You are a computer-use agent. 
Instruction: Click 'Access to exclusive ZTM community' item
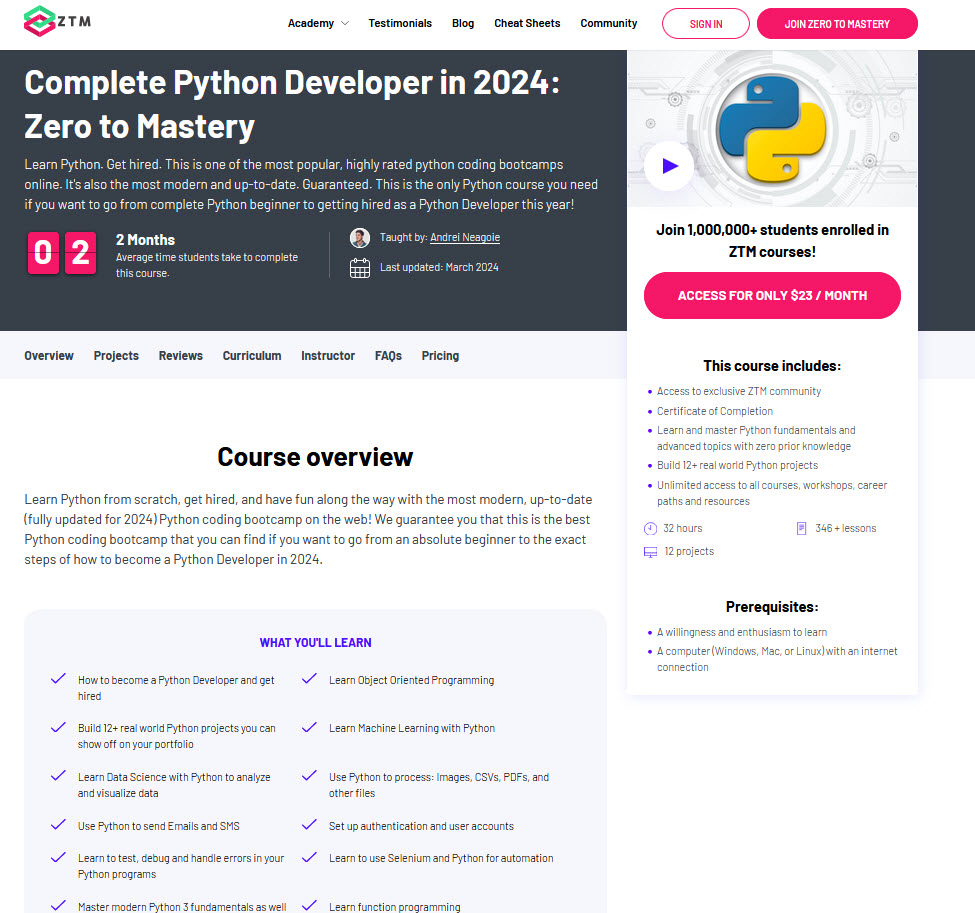(739, 391)
